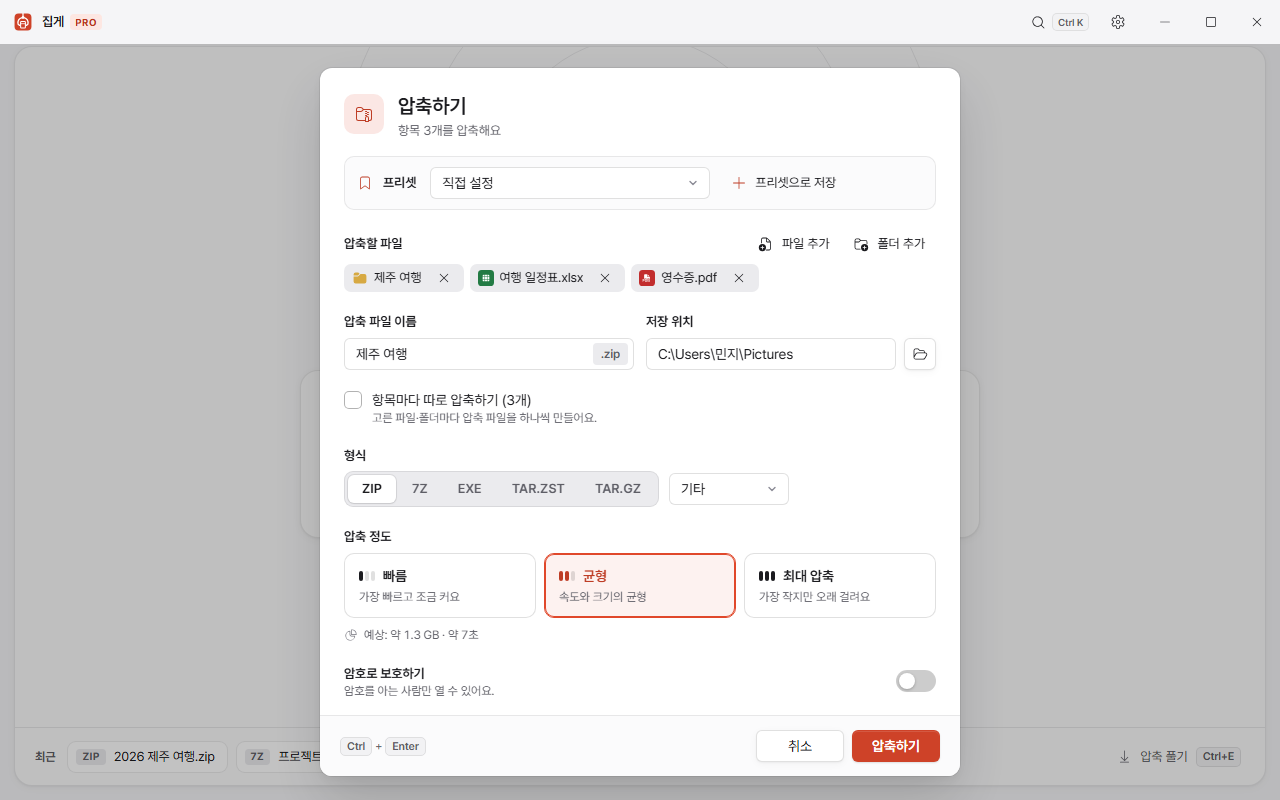Open search with the magnifier icon
The width and height of the screenshot is (1280, 800).
coord(1038,22)
